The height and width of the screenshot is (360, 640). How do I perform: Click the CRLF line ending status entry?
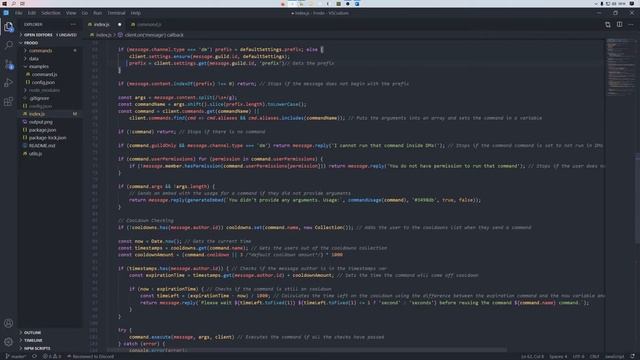coord(594,356)
